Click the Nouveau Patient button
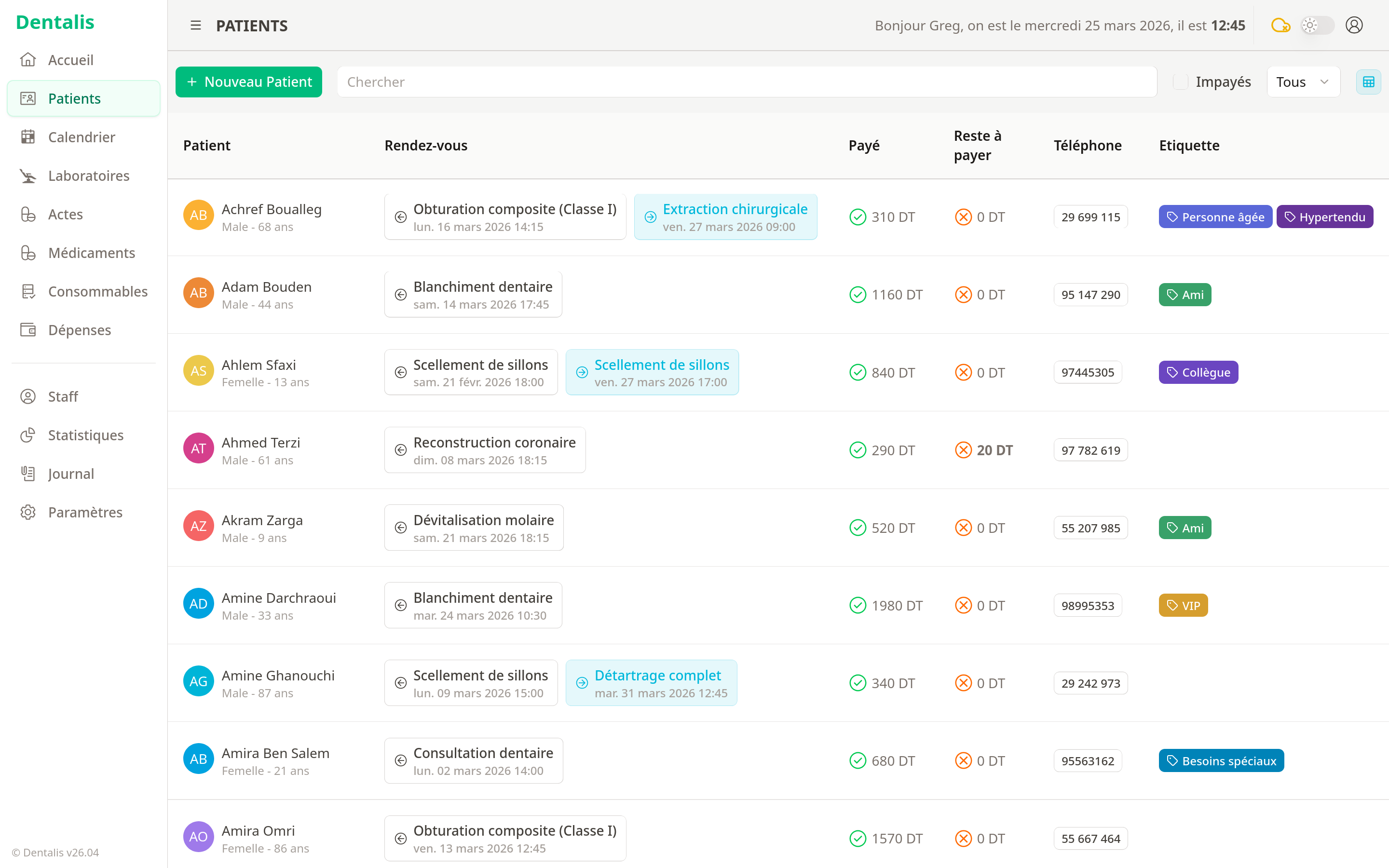The image size is (1389, 868). (x=248, y=82)
